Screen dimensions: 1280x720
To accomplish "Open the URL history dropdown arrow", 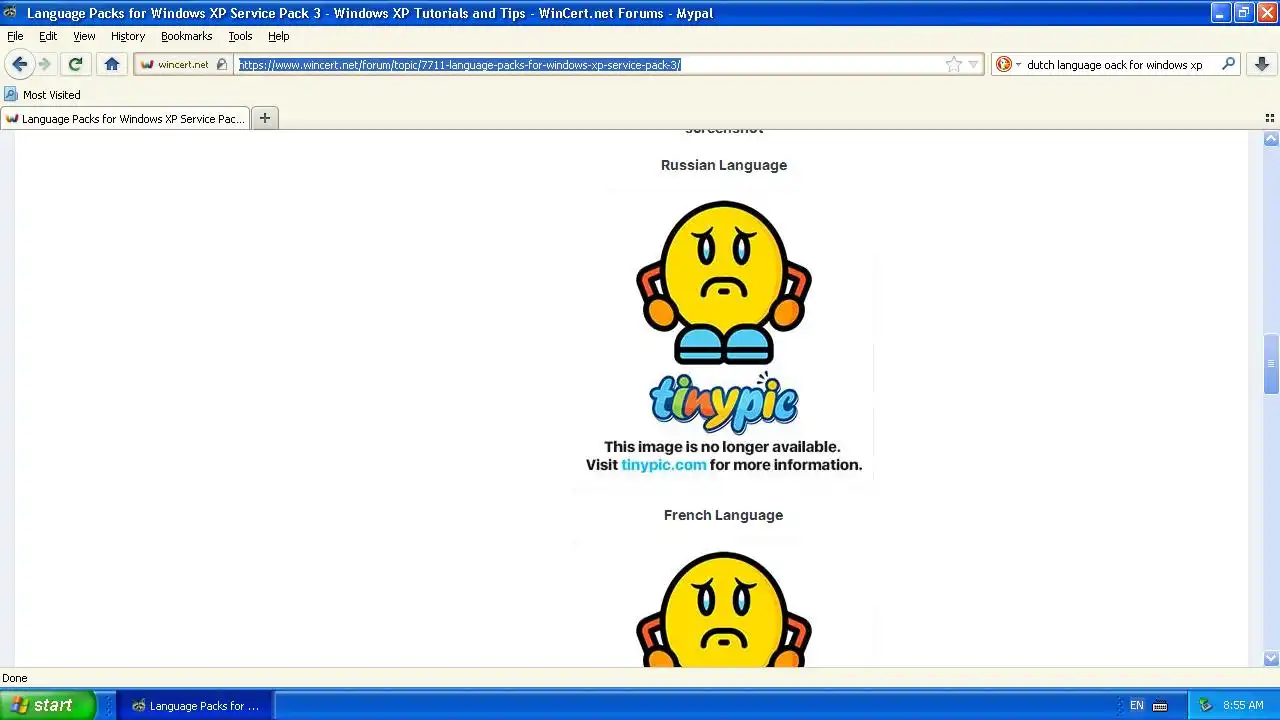I will point(974,65).
